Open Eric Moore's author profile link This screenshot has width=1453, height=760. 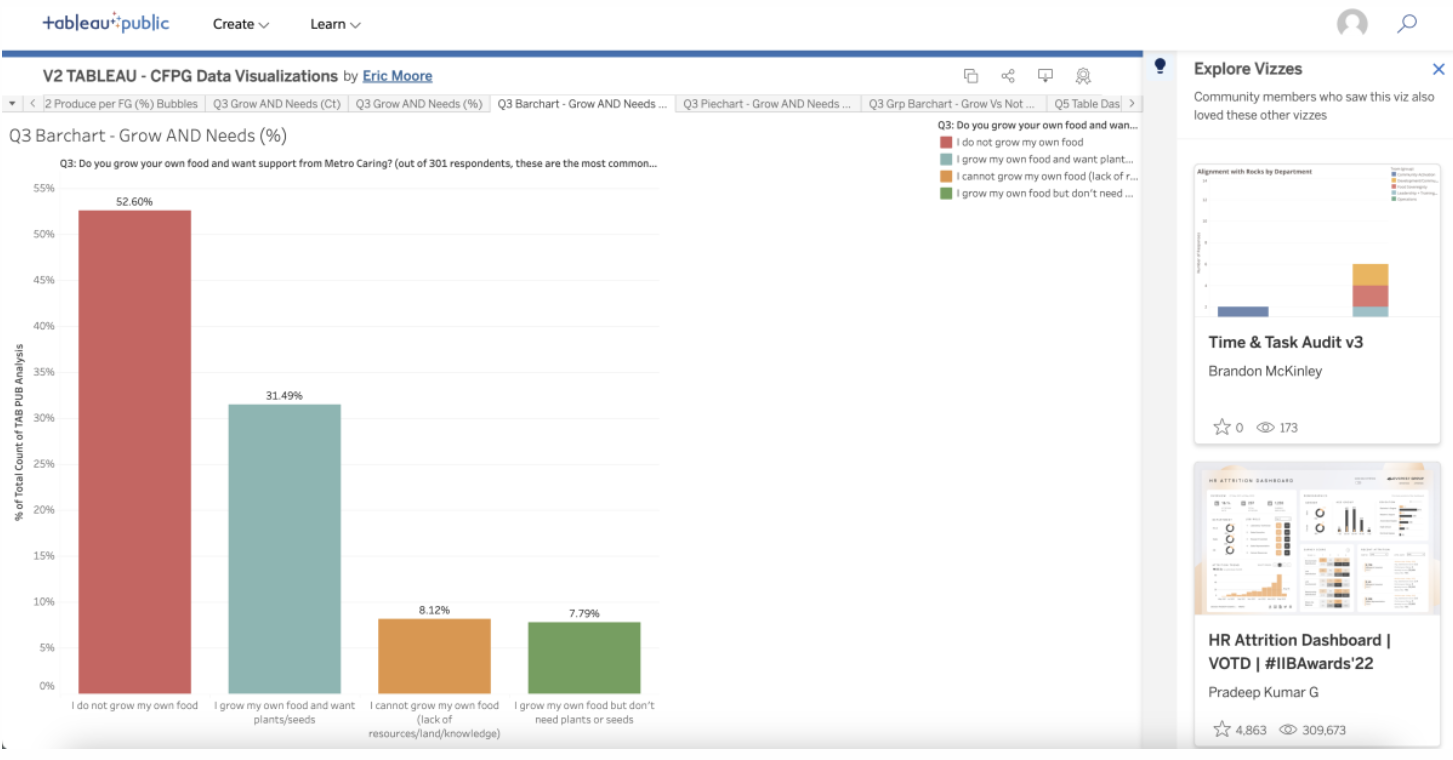398,75
